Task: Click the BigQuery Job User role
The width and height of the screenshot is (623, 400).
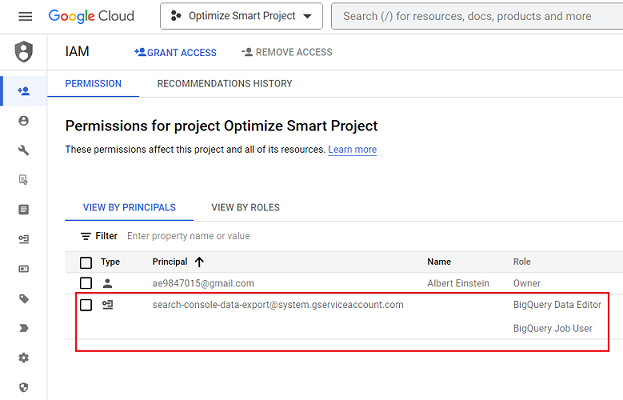Action: (552, 329)
